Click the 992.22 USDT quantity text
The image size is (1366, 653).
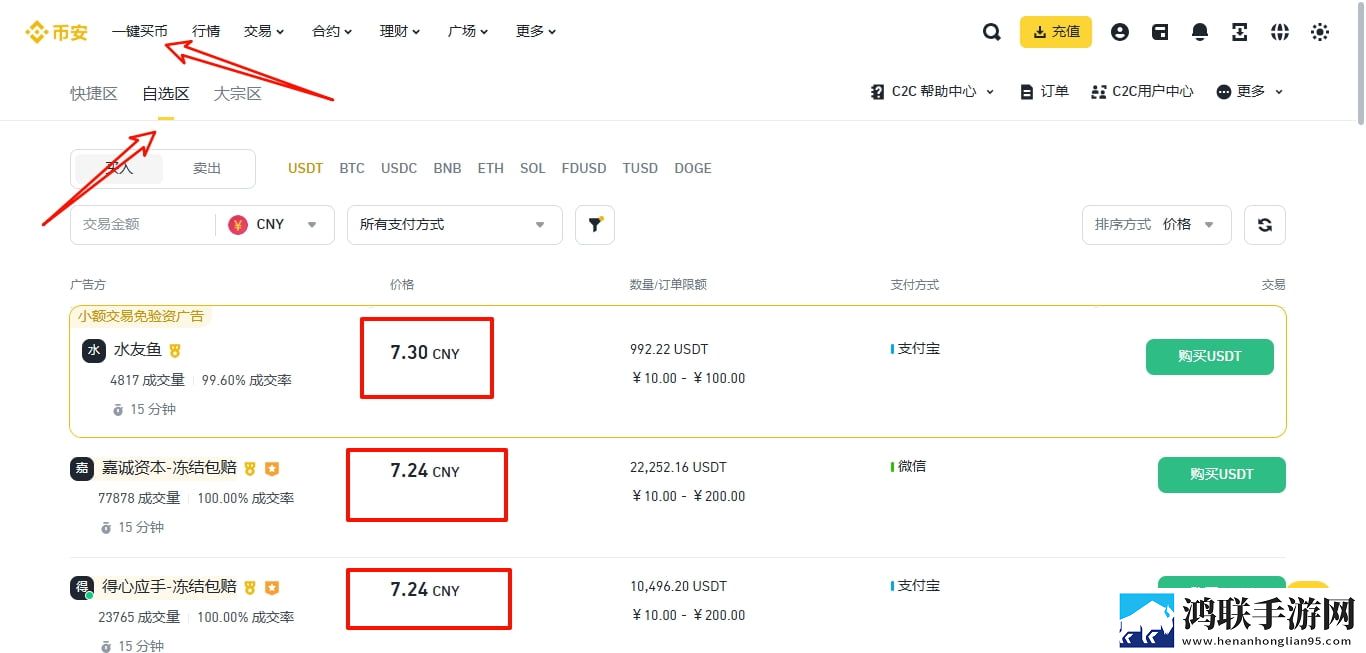pos(669,350)
